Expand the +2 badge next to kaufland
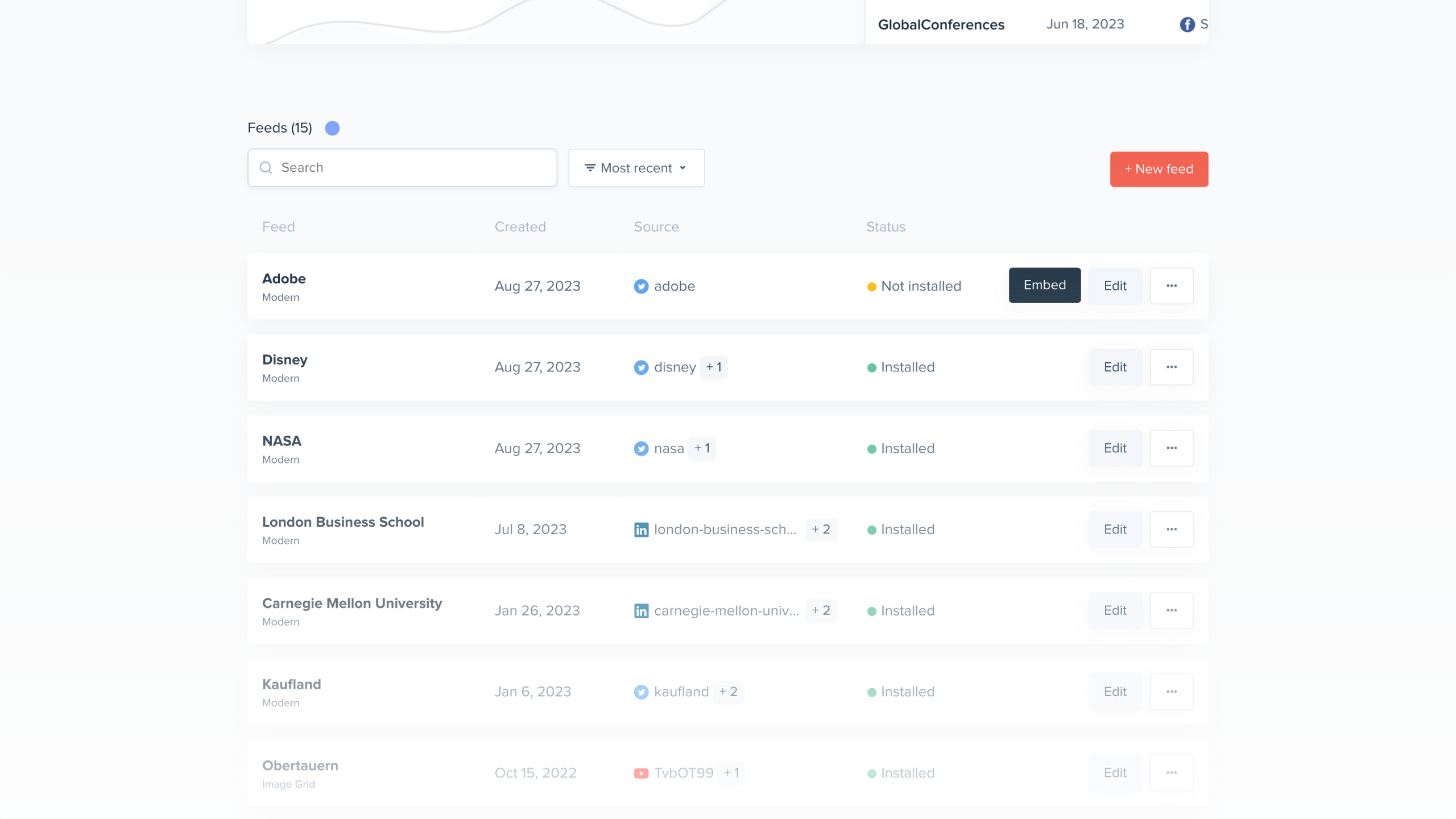 728,692
